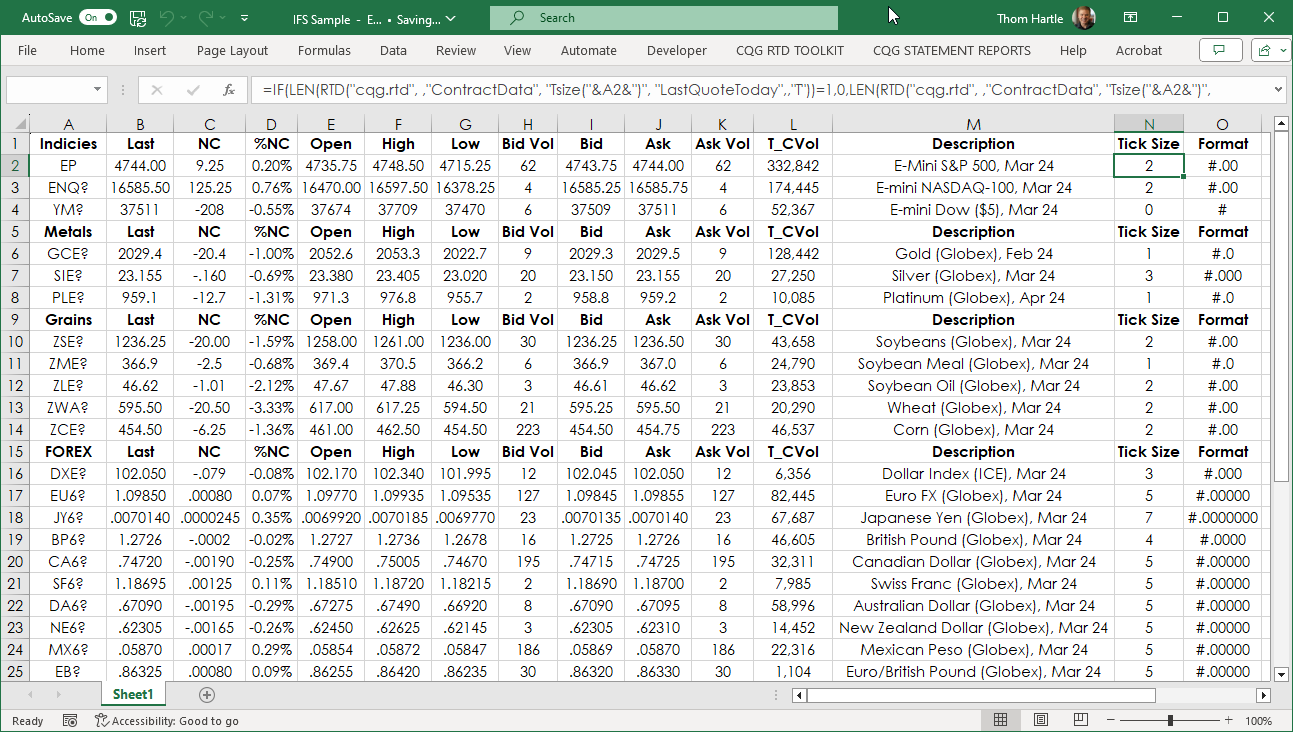
Task: Open the CQG RTD TOOLKIT tab
Action: [789, 50]
